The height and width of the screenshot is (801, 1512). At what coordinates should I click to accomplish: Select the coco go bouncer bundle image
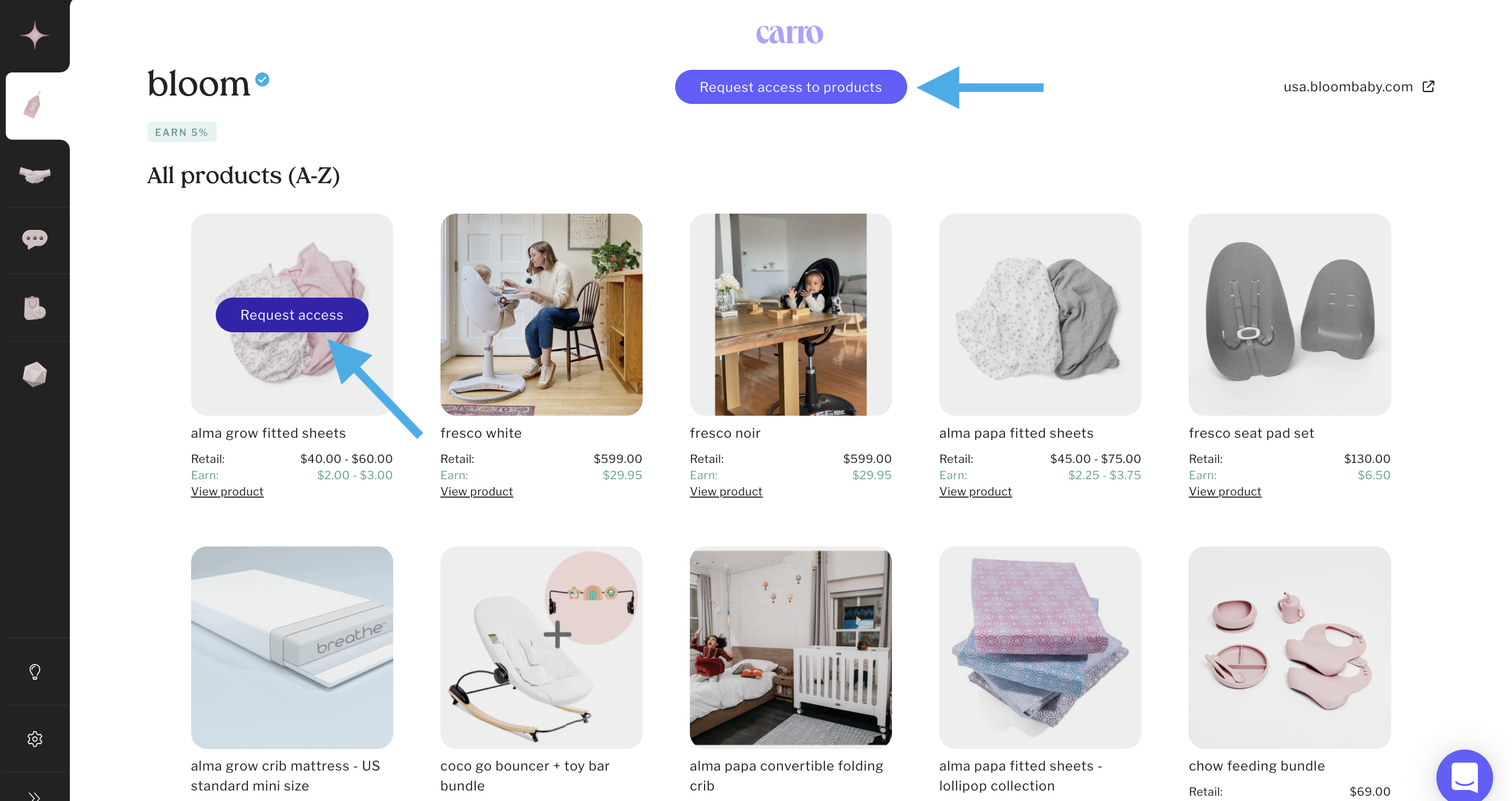(x=541, y=647)
